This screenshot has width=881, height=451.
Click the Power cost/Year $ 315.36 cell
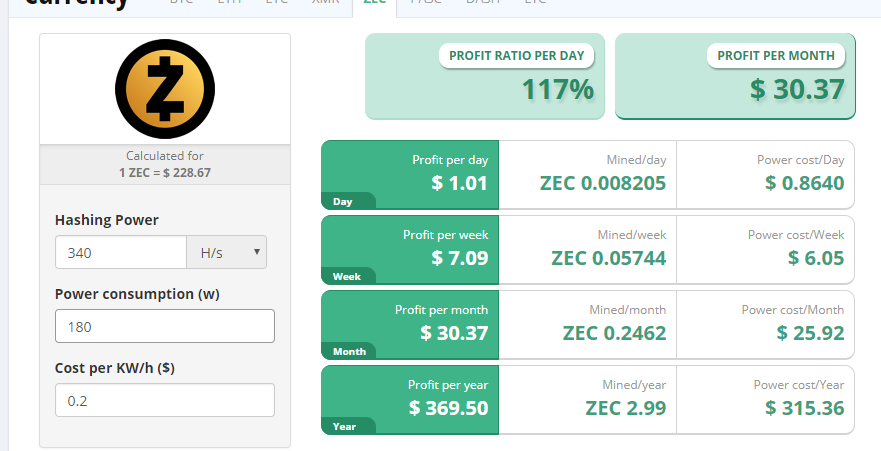coord(765,400)
